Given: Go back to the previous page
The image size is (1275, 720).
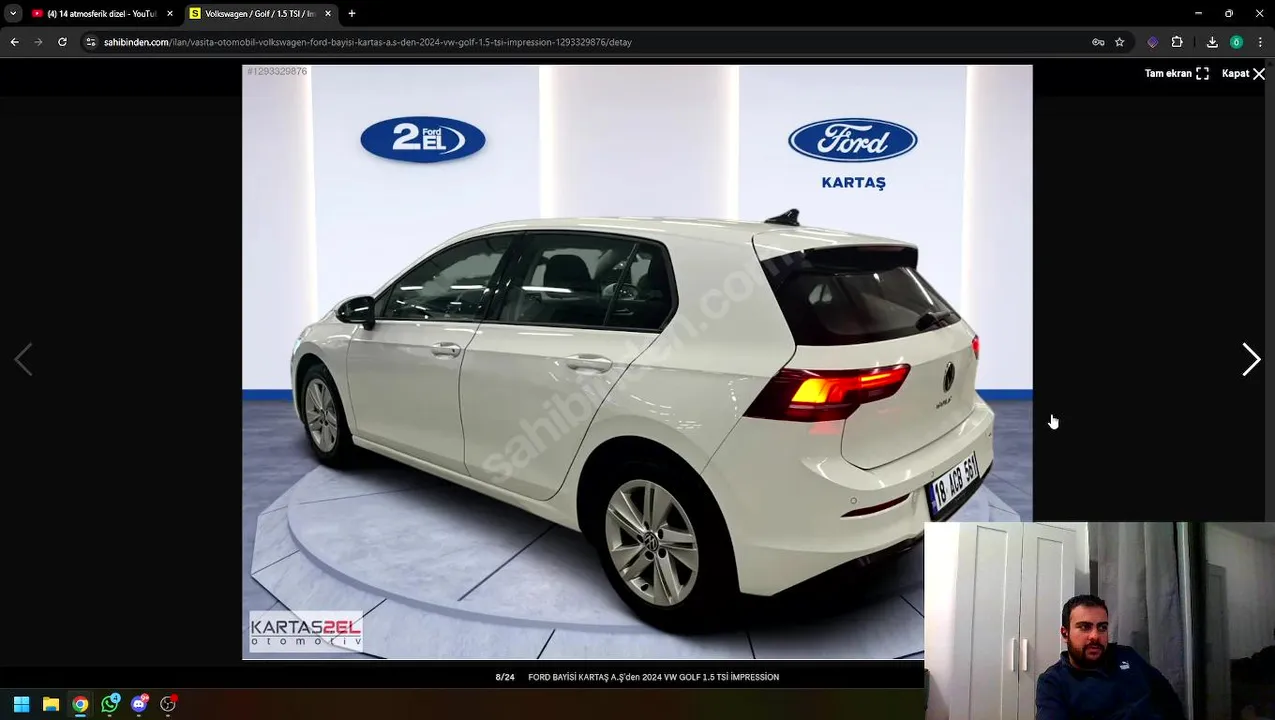Looking at the screenshot, I should tap(14, 42).
